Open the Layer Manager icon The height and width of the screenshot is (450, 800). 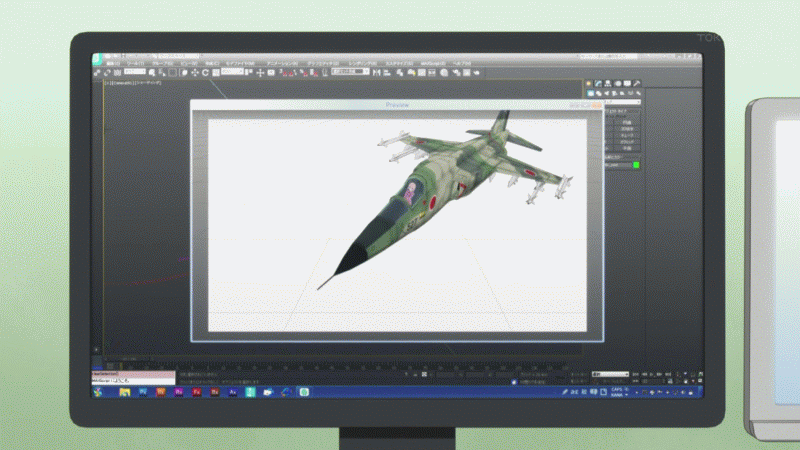click(x=400, y=72)
